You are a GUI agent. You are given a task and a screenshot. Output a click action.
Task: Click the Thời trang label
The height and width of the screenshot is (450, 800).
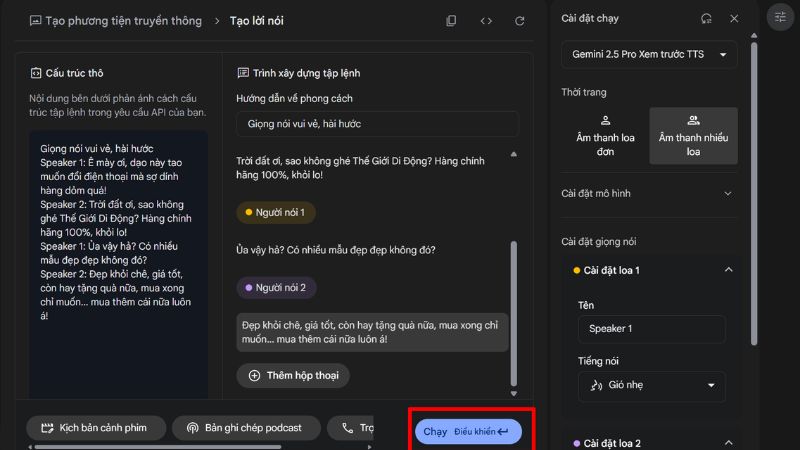[584, 92]
